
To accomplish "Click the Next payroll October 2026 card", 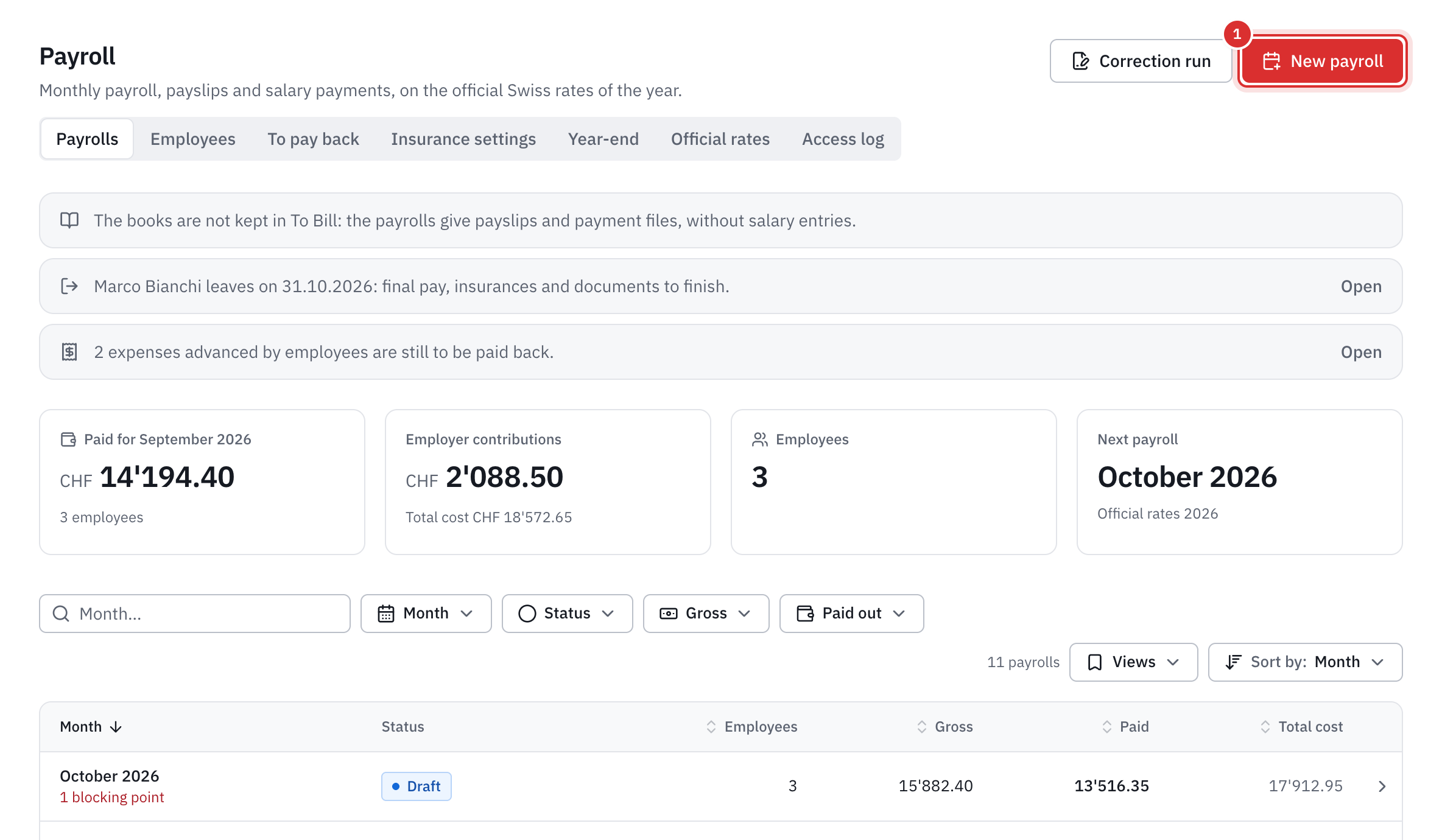I will click(x=1239, y=482).
